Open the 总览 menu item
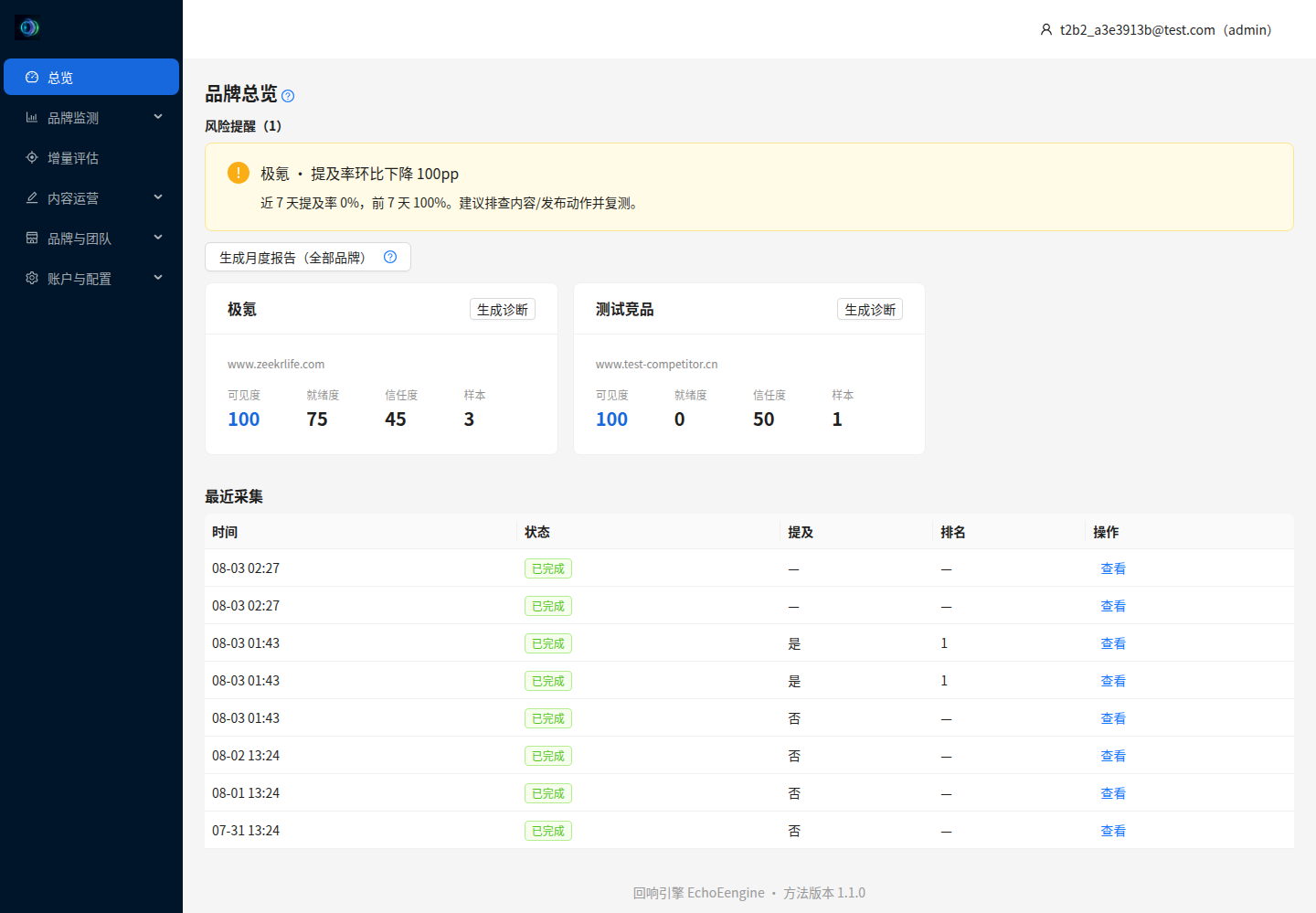 click(91, 77)
